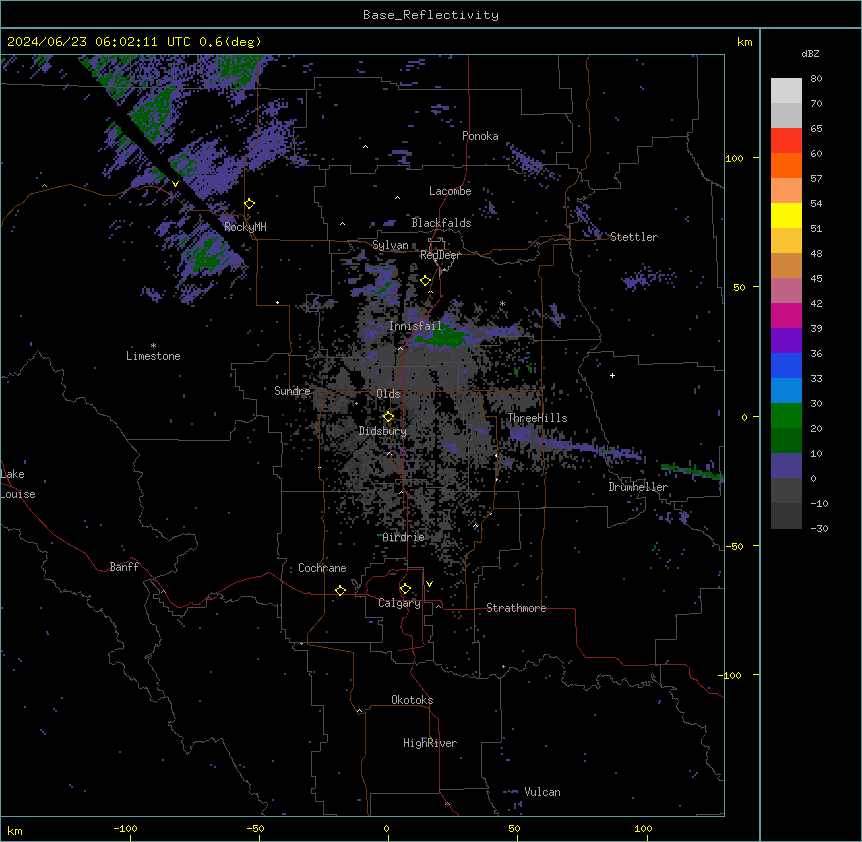Click the 100 tick on bottom axis
Image resolution: width=862 pixels, height=842 pixels.
pyautogui.click(x=643, y=828)
